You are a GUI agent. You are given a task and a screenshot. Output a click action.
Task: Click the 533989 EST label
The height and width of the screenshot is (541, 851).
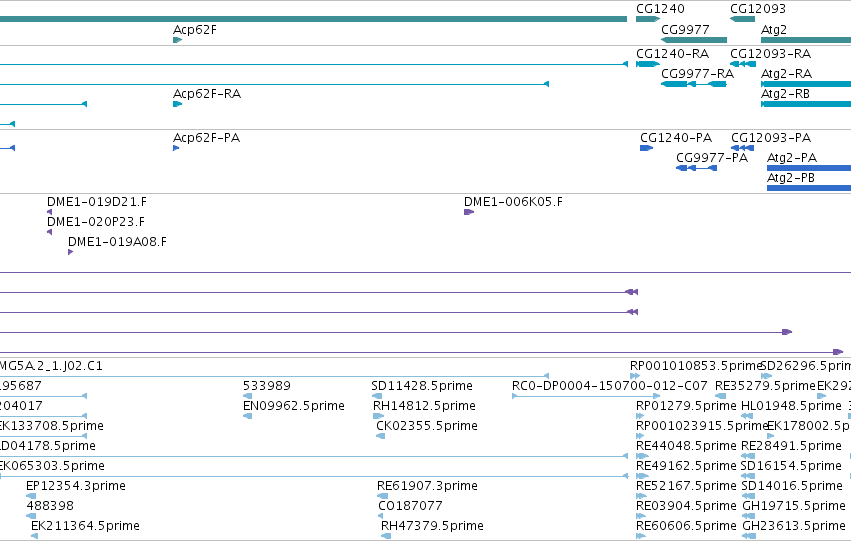(266, 386)
